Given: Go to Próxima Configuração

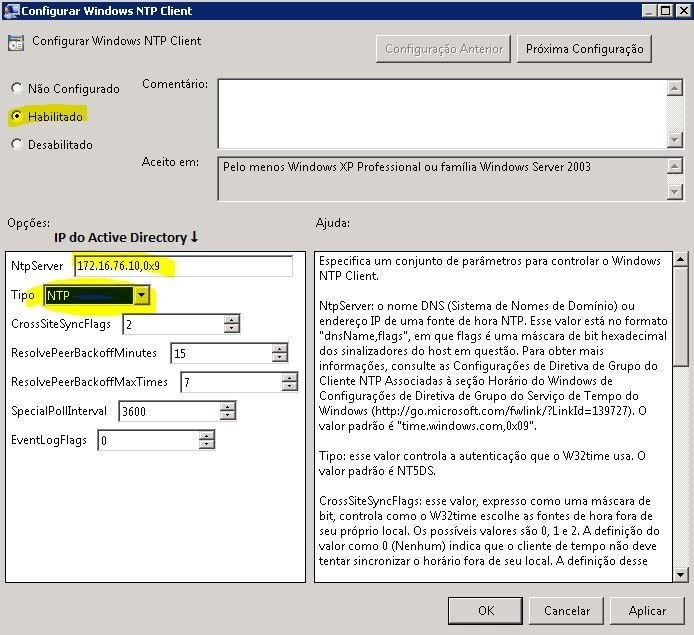Looking at the screenshot, I should point(584,49).
